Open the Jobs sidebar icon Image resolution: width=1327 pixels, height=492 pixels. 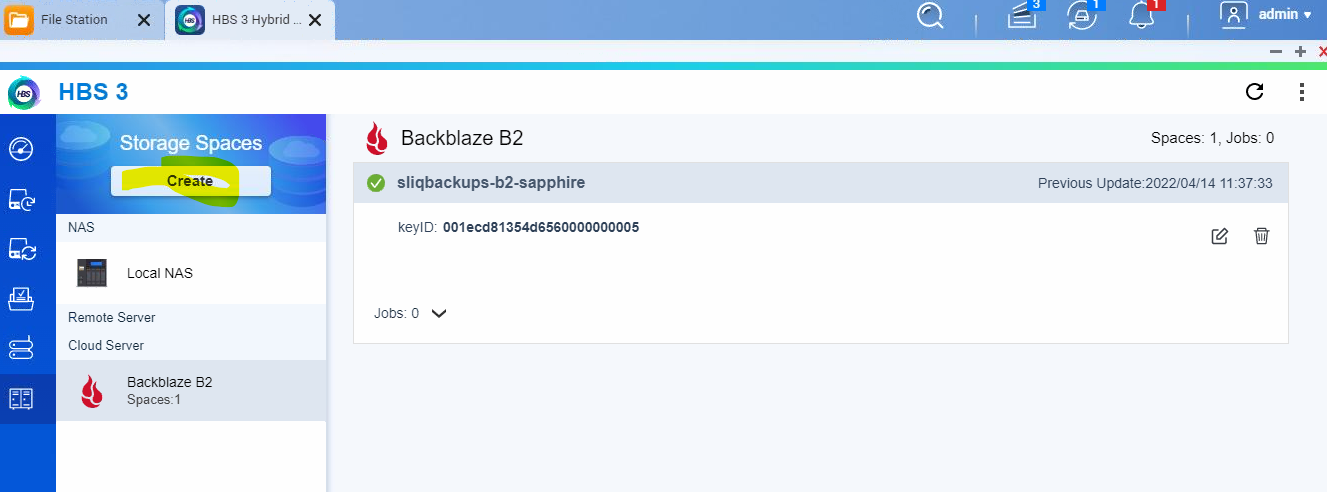tap(21, 298)
